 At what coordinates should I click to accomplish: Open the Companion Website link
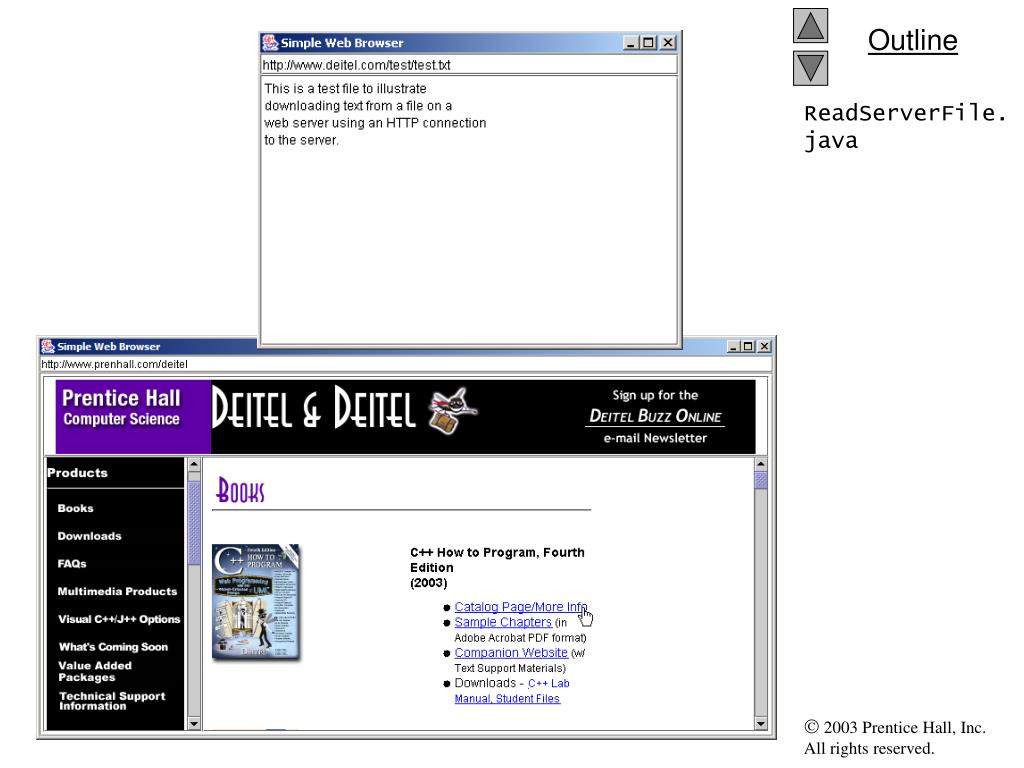[511, 652]
